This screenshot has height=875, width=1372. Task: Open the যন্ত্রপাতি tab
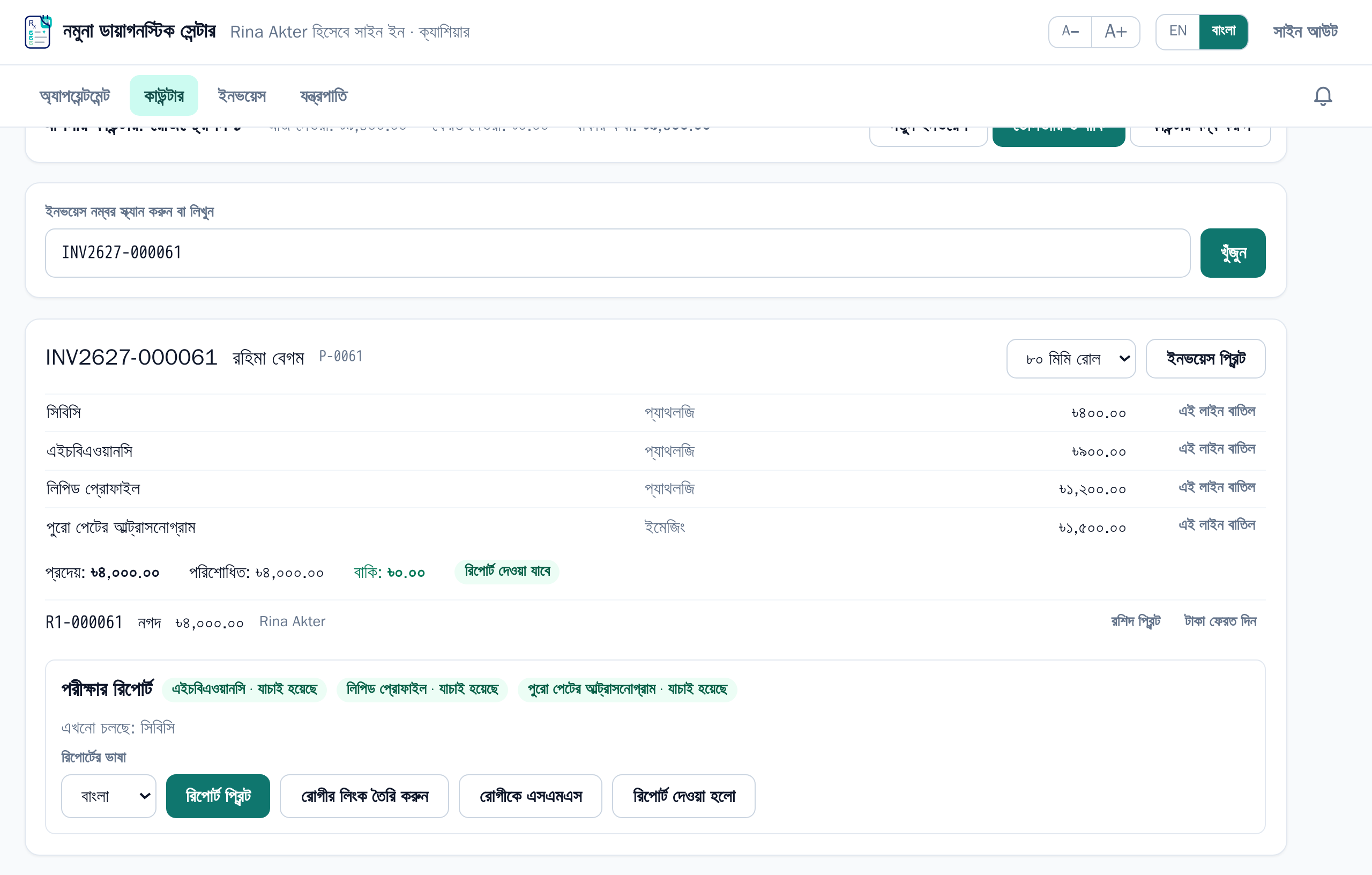click(x=324, y=96)
